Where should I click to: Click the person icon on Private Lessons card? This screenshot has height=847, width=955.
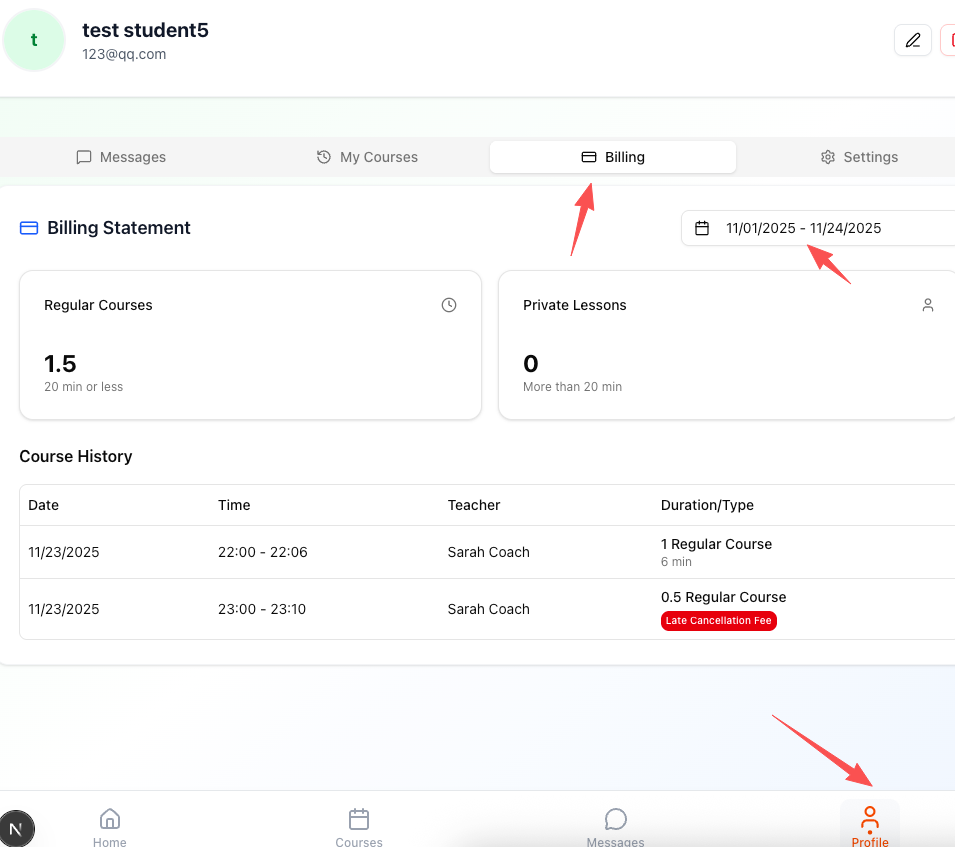coord(928,305)
